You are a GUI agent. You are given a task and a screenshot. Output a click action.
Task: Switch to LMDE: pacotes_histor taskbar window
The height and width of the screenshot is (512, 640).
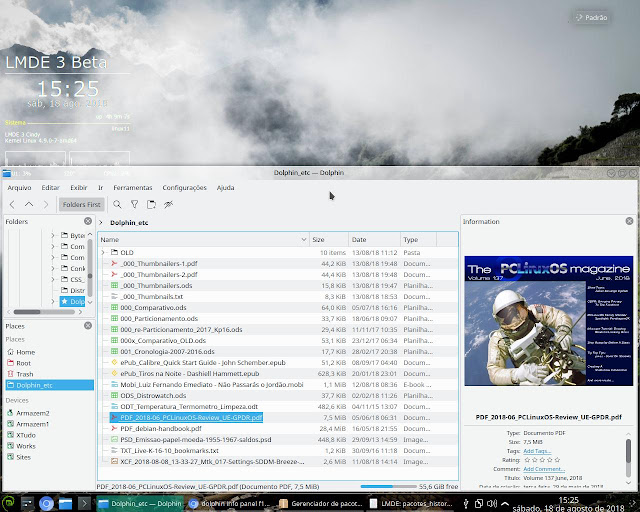411,503
